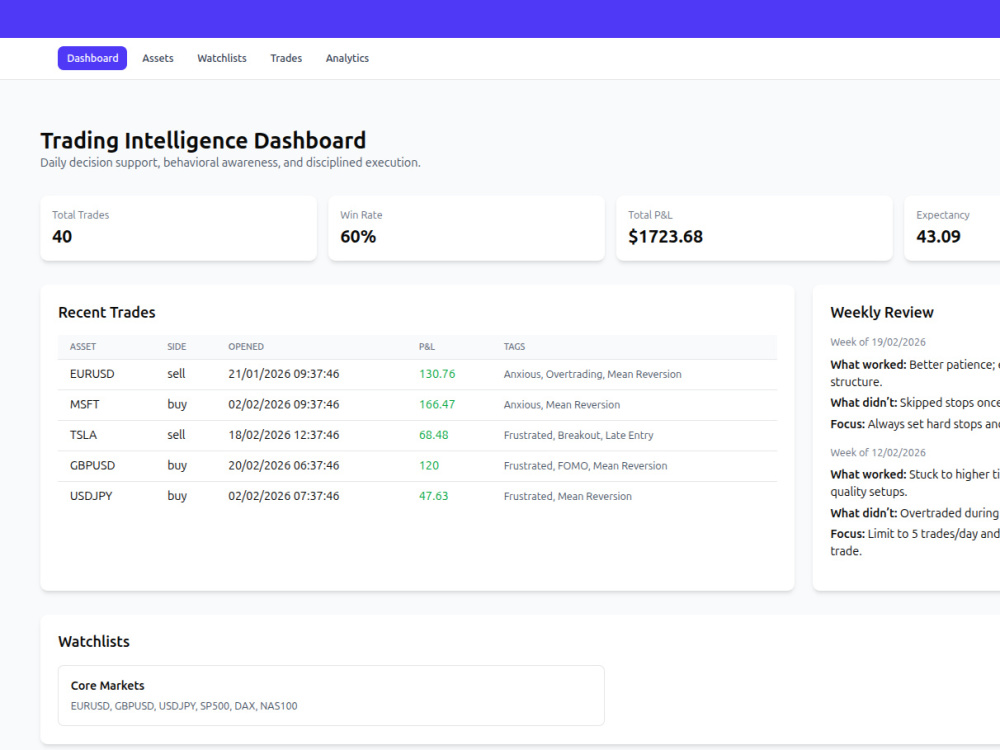This screenshot has height=750, width=1000.
Task: Go to the Watchlists tab
Action: (222, 58)
